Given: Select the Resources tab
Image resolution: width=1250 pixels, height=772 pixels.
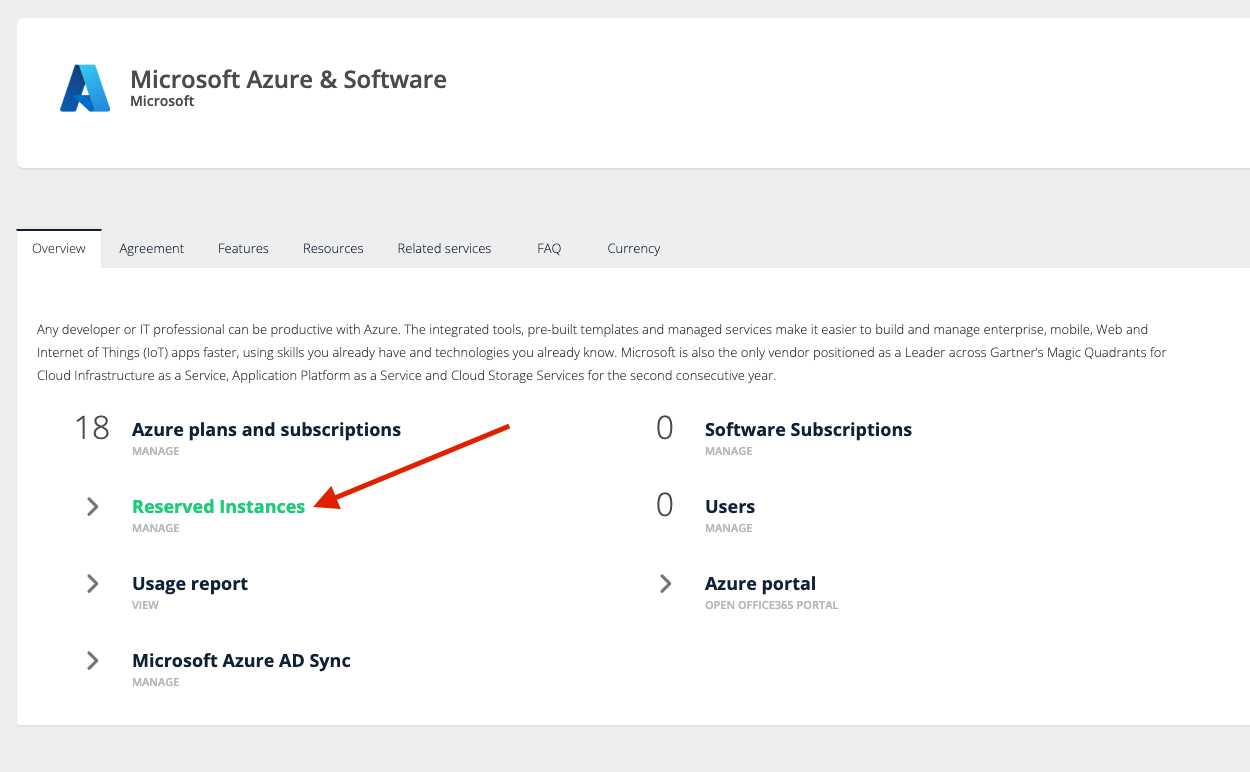Looking at the screenshot, I should [x=333, y=248].
